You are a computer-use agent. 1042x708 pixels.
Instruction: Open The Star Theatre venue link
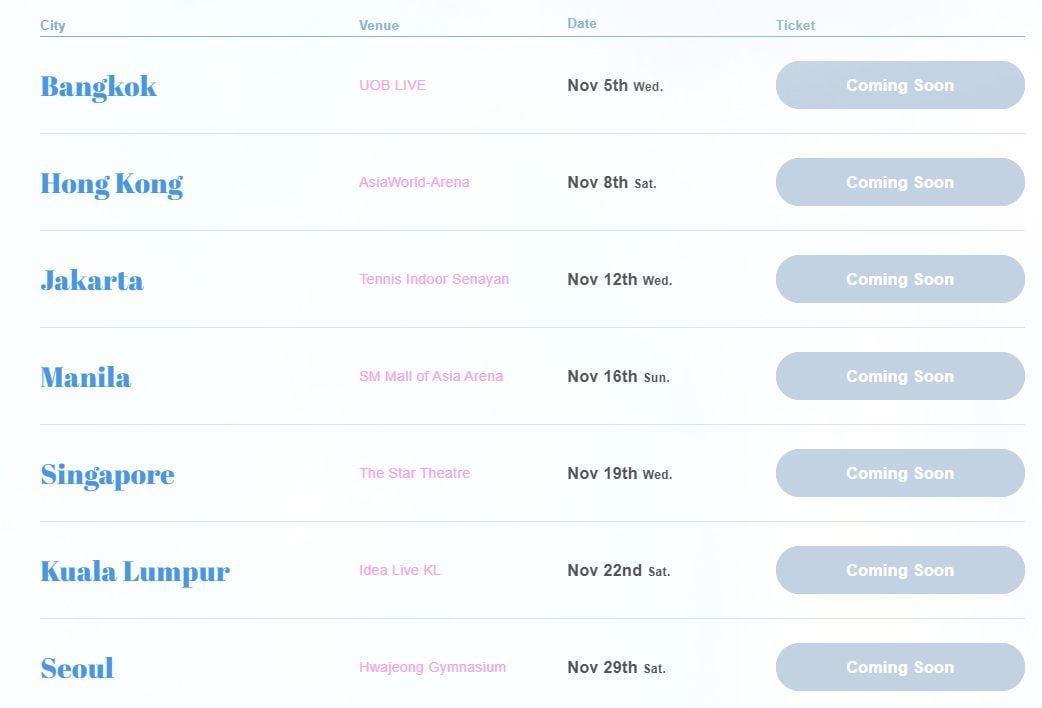(415, 473)
